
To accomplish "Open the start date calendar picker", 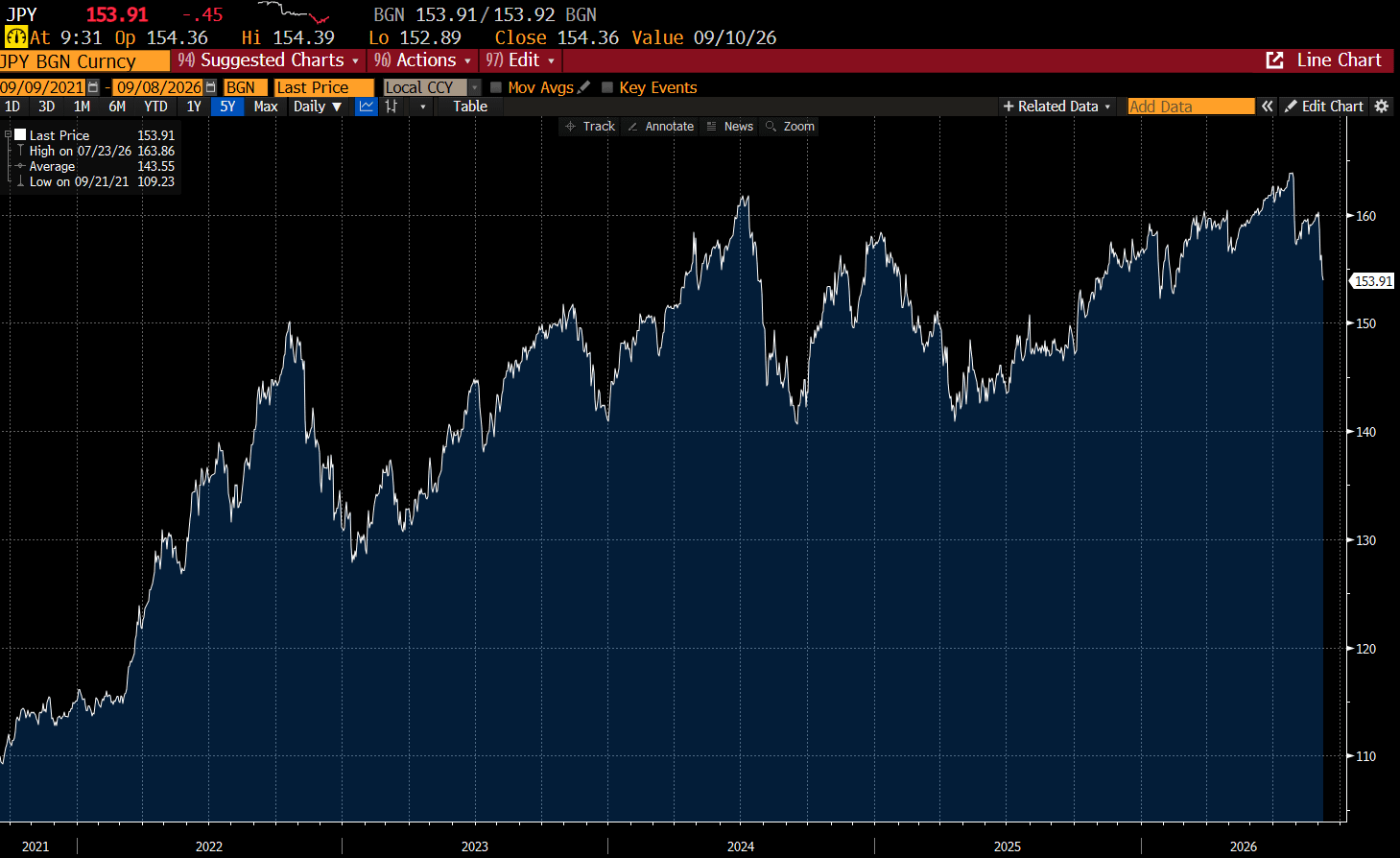I will point(92,87).
